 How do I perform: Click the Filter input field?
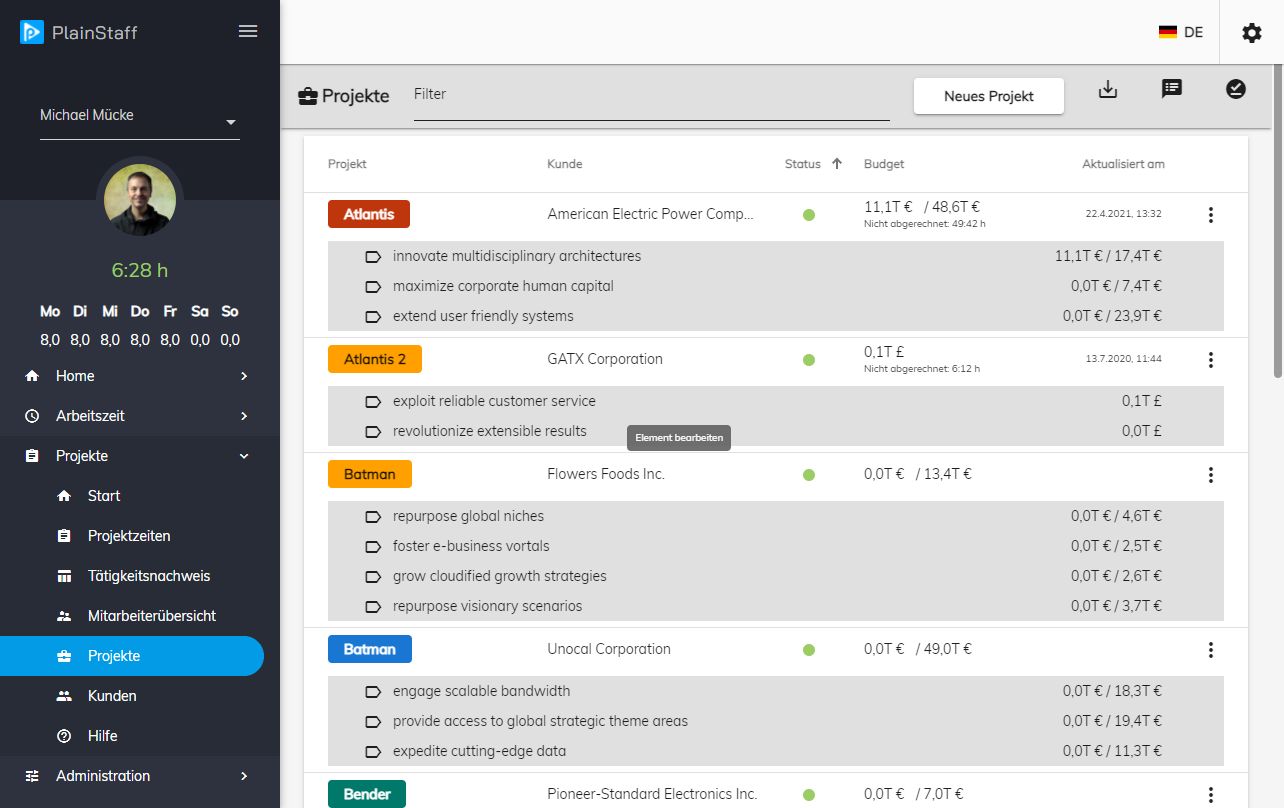click(650, 95)
